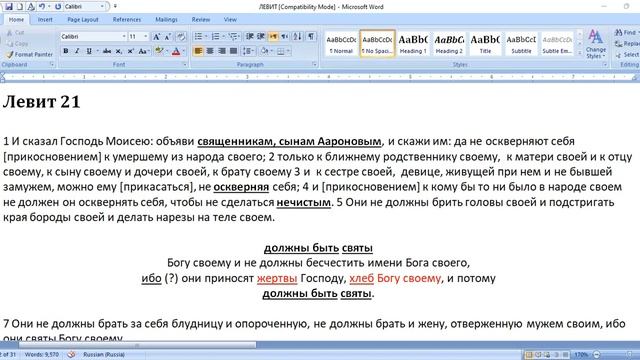Open the References tab

tap(127, 20)
